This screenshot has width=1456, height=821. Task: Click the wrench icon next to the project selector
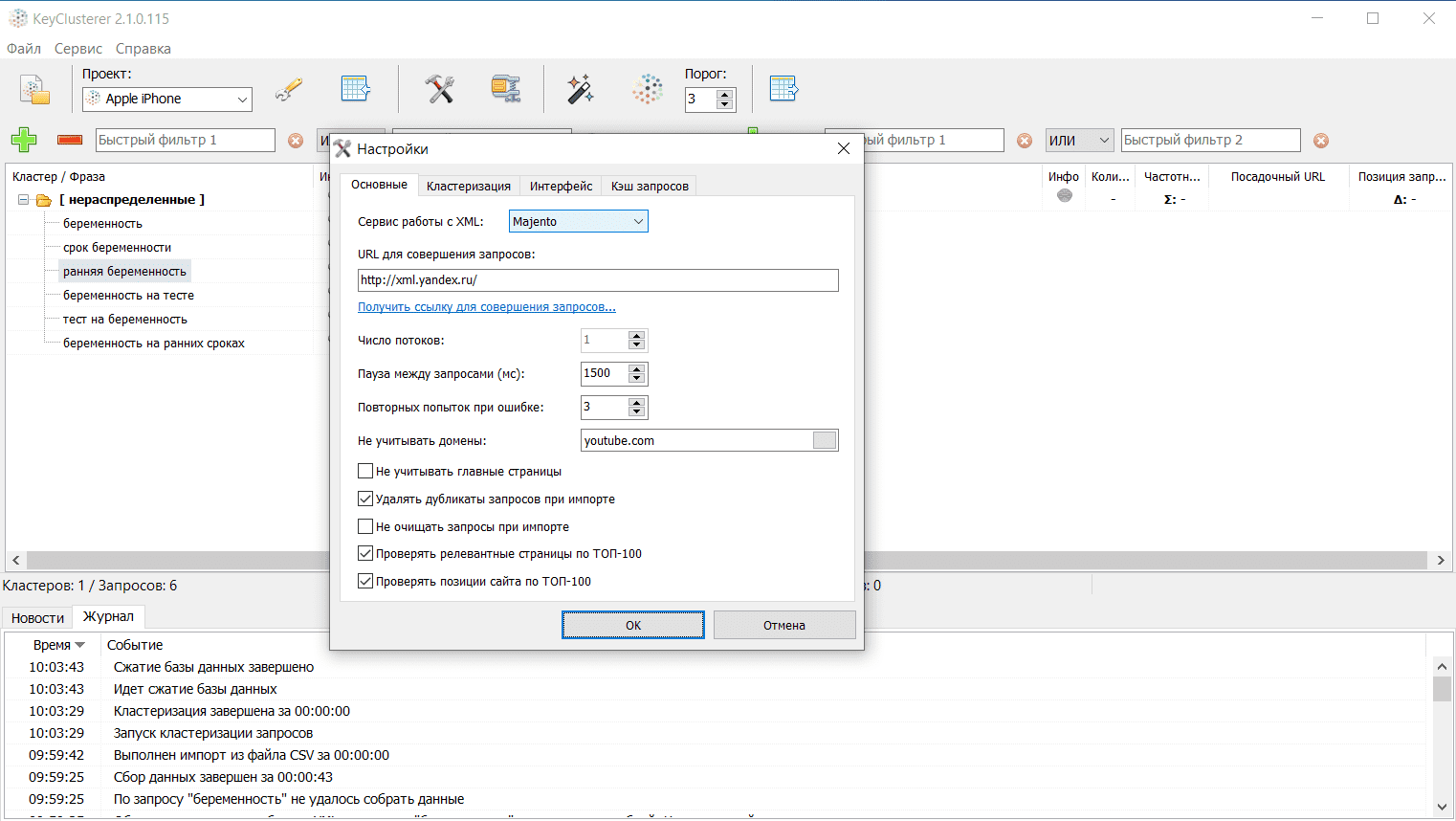289,89
